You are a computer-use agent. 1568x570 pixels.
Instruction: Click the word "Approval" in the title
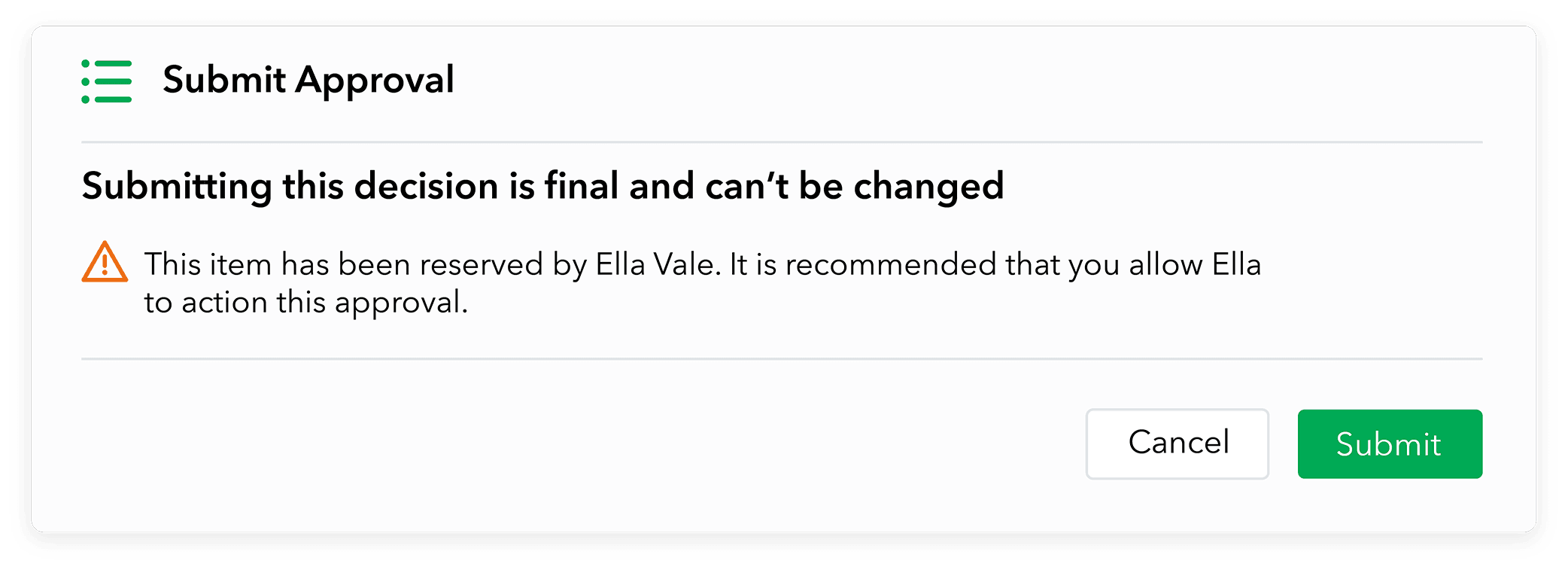375,80
